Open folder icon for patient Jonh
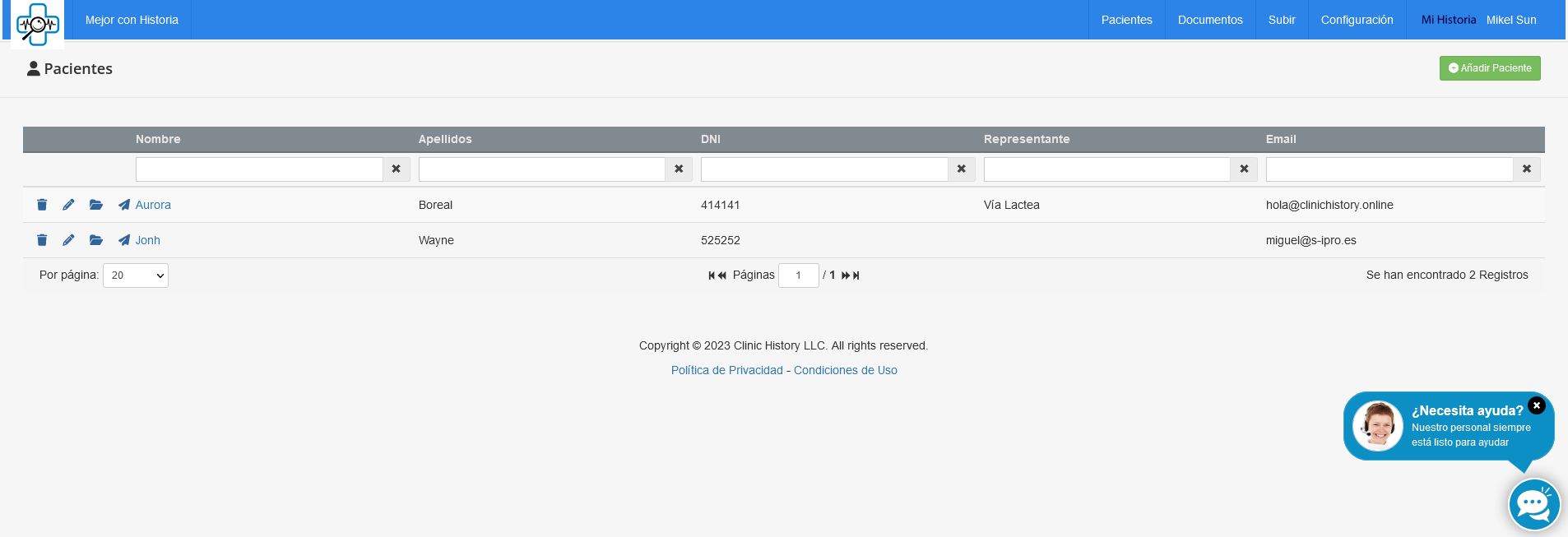The height and width of the screenshot is (537, 1568). click(x=96, y=240)
